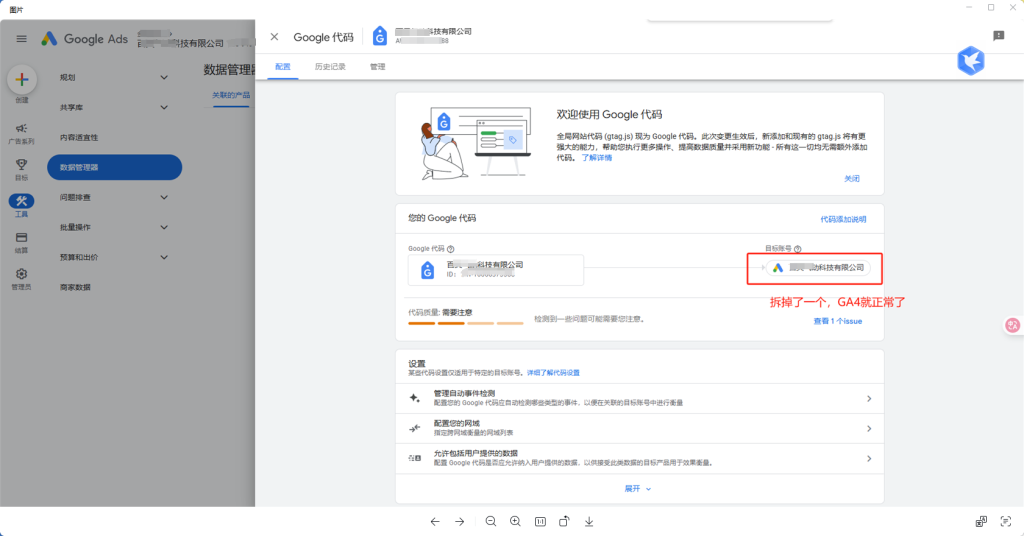Click the blue Google tag icon in panel header

(379, 36)
